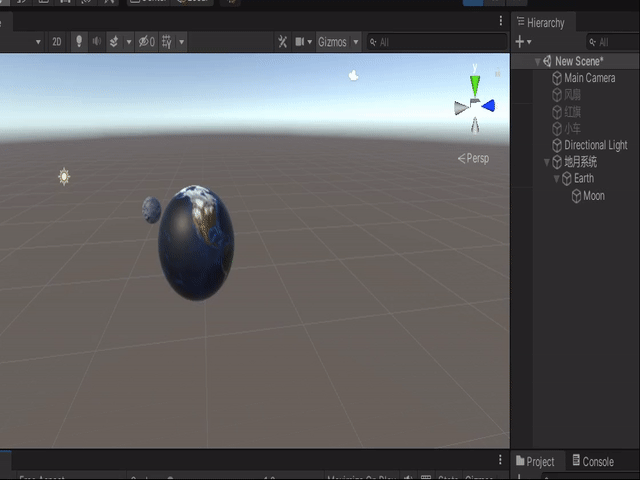The height and width of the screenshot is (480, 640).
Task: Select Moon sphere in scene view
Action: point(151,210)
